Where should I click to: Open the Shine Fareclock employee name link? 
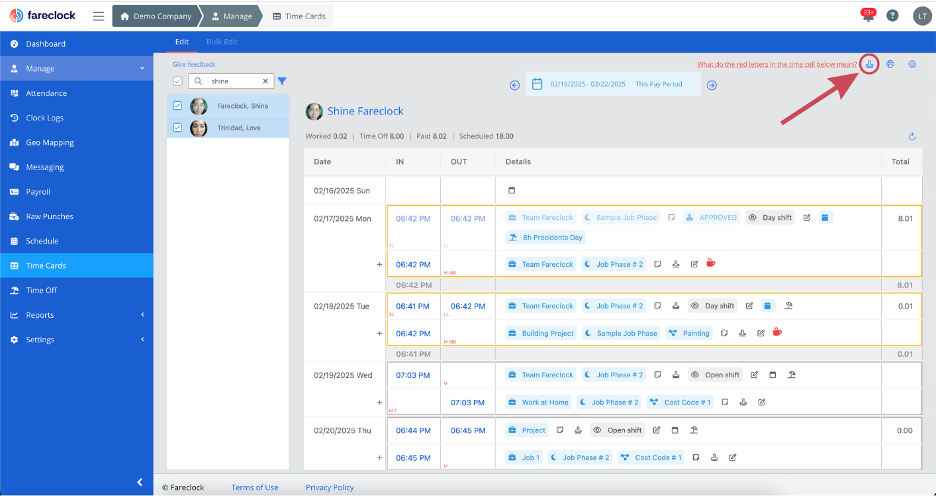pyautogui.click(x=365, y=111)
